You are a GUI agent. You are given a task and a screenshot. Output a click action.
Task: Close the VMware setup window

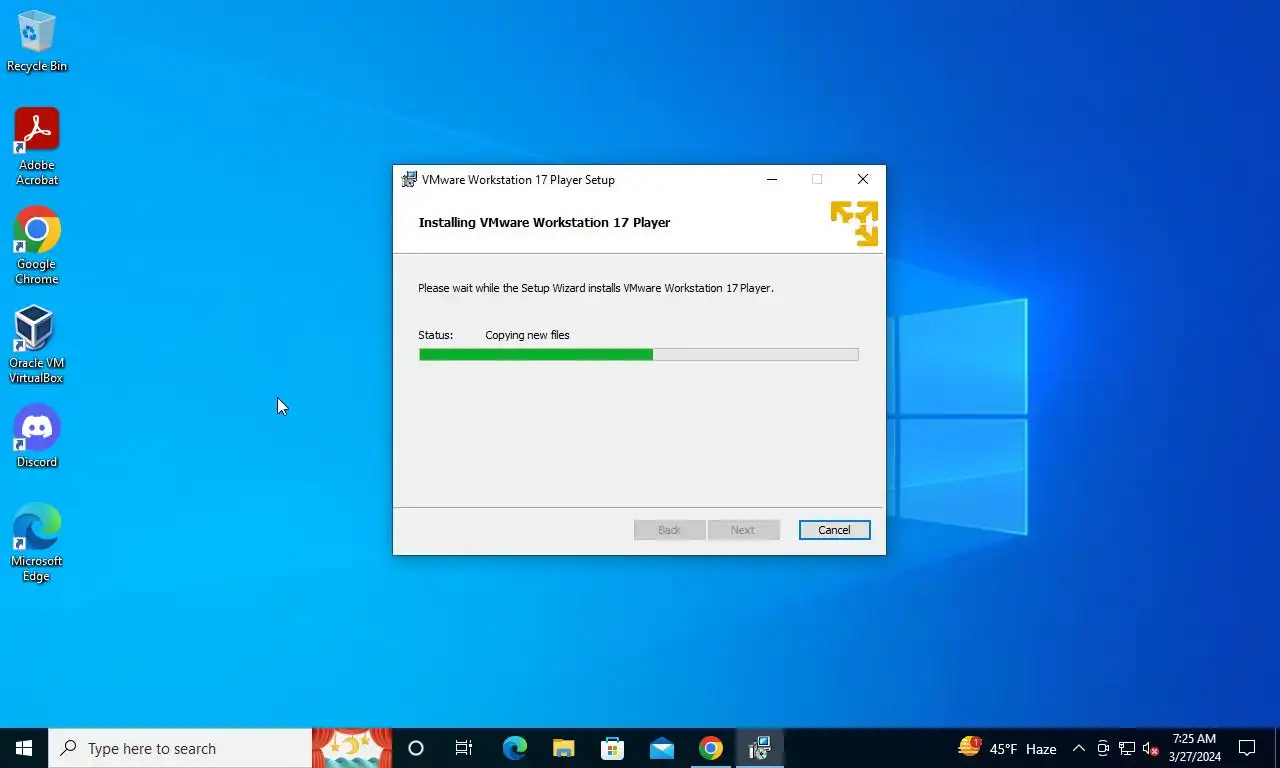(862, 180)
